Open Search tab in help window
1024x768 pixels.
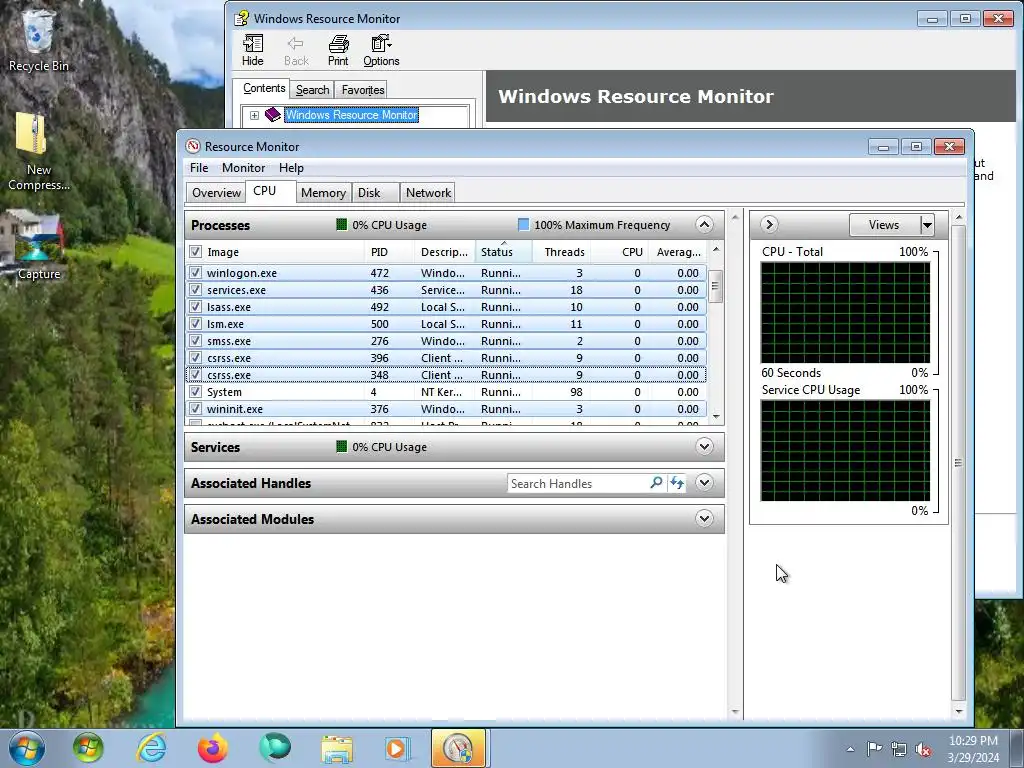coord(312,89)
